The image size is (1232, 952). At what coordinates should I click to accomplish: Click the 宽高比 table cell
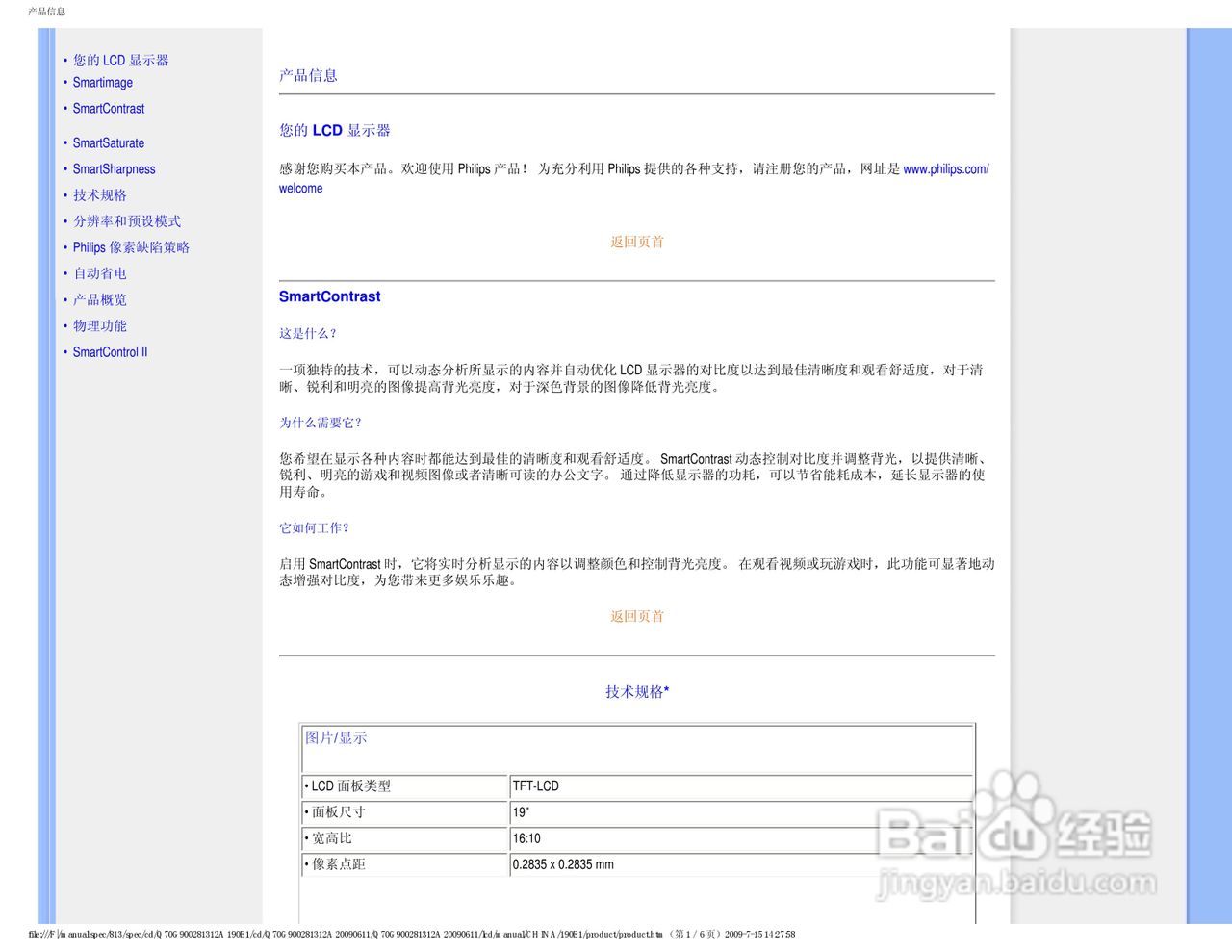coord(405,838)
